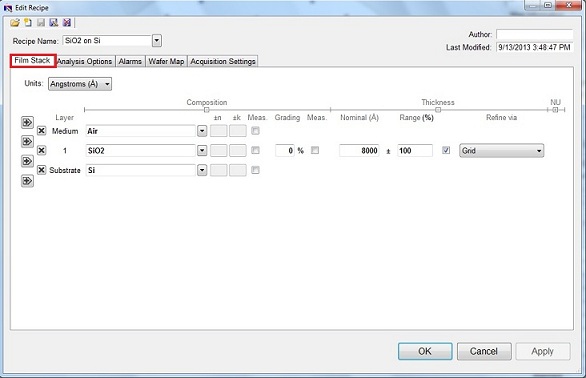The width and height of the screenshot is (586, 378).
Task: Click the thickness range 100 field
Action: [415, 151]
